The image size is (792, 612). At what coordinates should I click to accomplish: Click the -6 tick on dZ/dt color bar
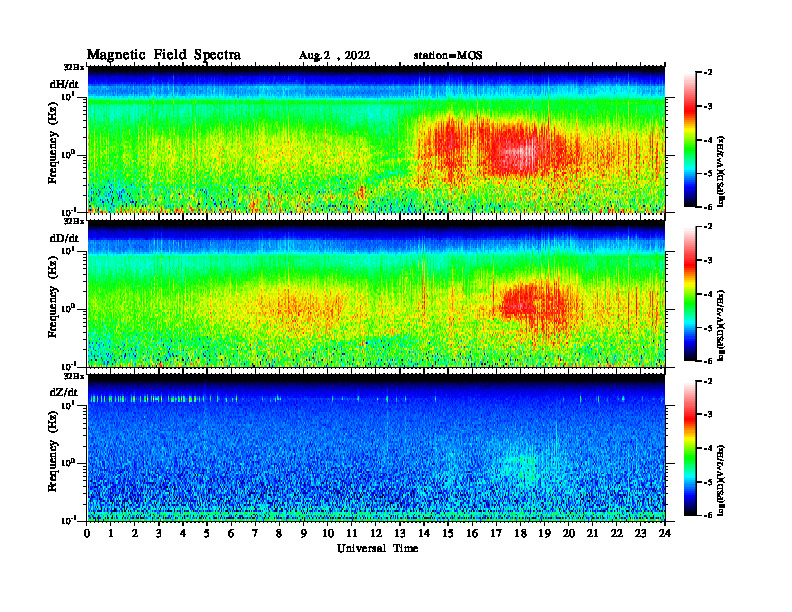(x=707, y=515)
